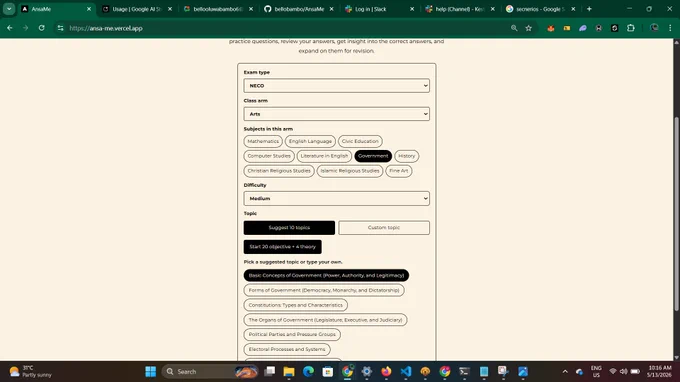Image resolution: width=680 pixels, height=382 pixels.
Task: Open Terminal from the taskbar
Action: pos(464,372)
